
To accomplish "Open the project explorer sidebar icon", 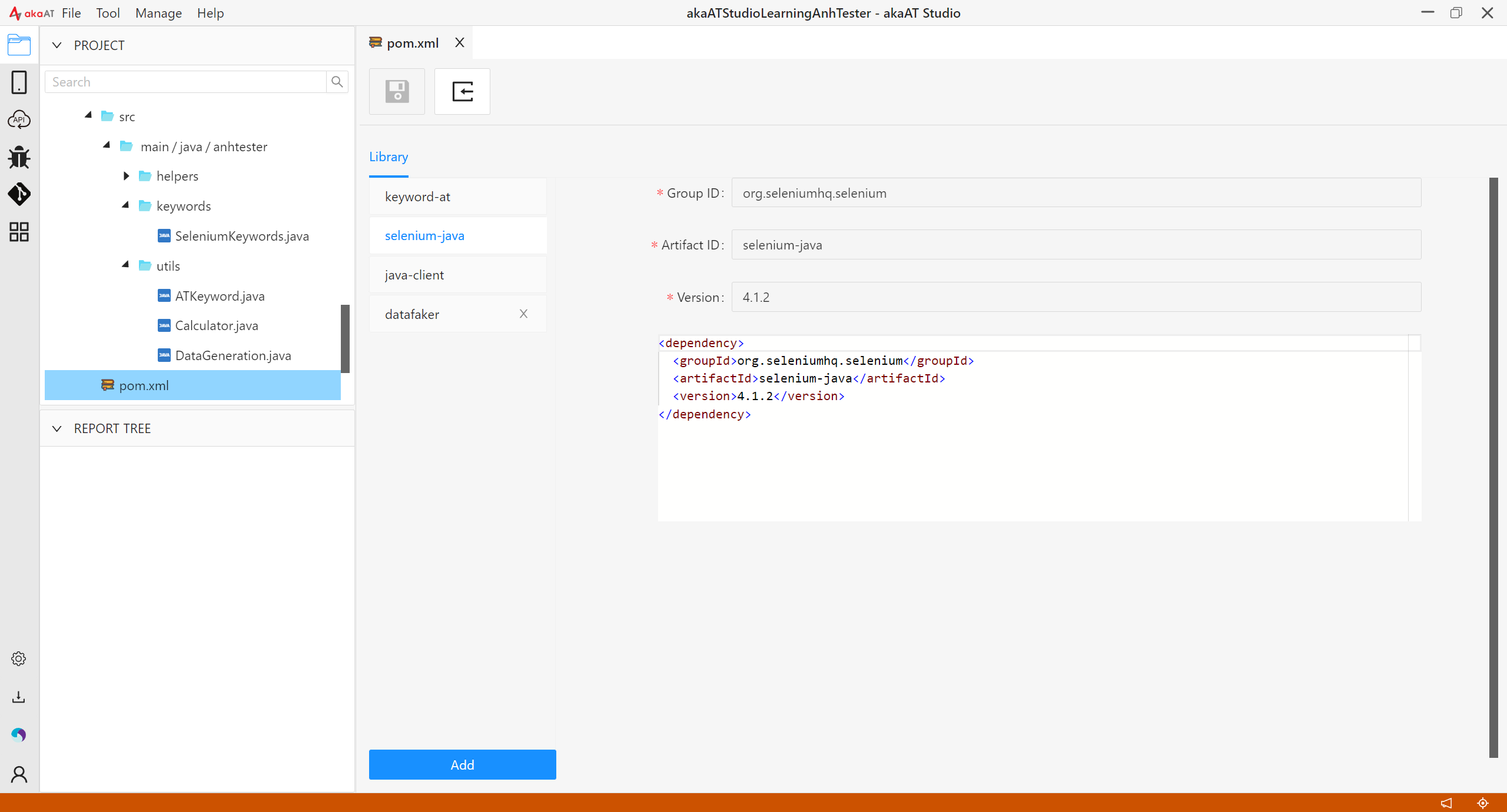I will coord(19,45).
